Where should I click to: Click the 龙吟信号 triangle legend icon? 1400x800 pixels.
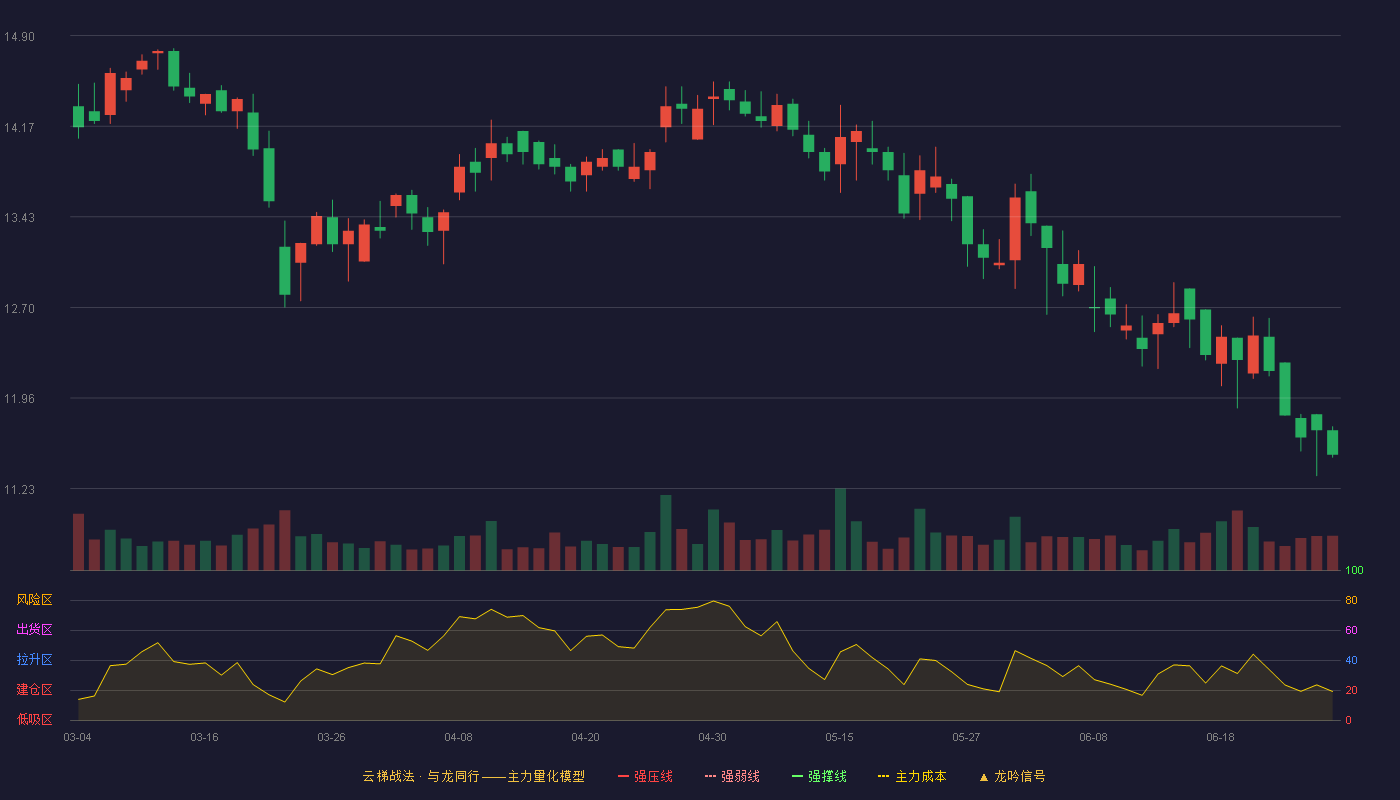pos(984,777)
